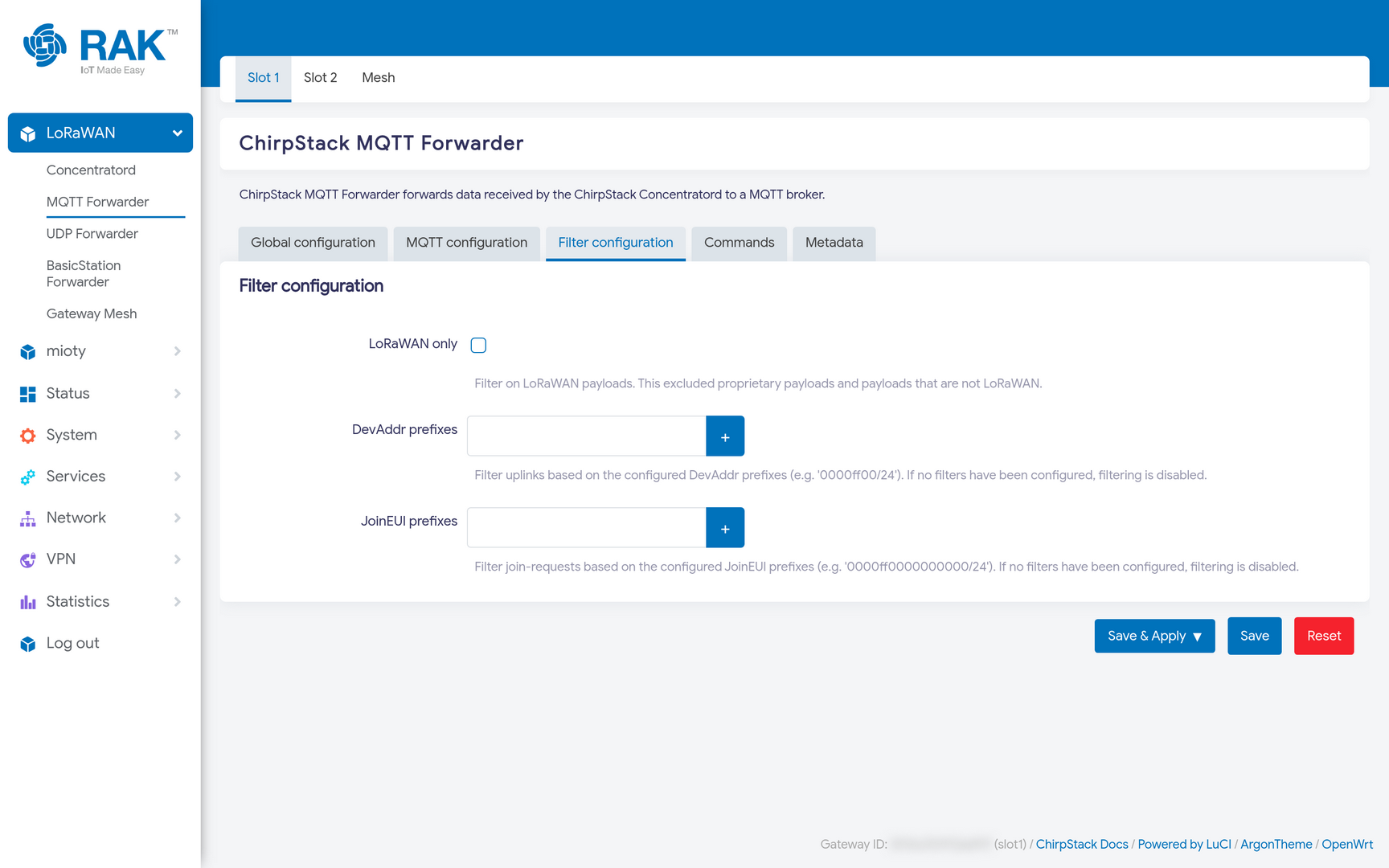Expand the System menu chevron
This screenshot has width=1389, height=868.
pos(178,435)
